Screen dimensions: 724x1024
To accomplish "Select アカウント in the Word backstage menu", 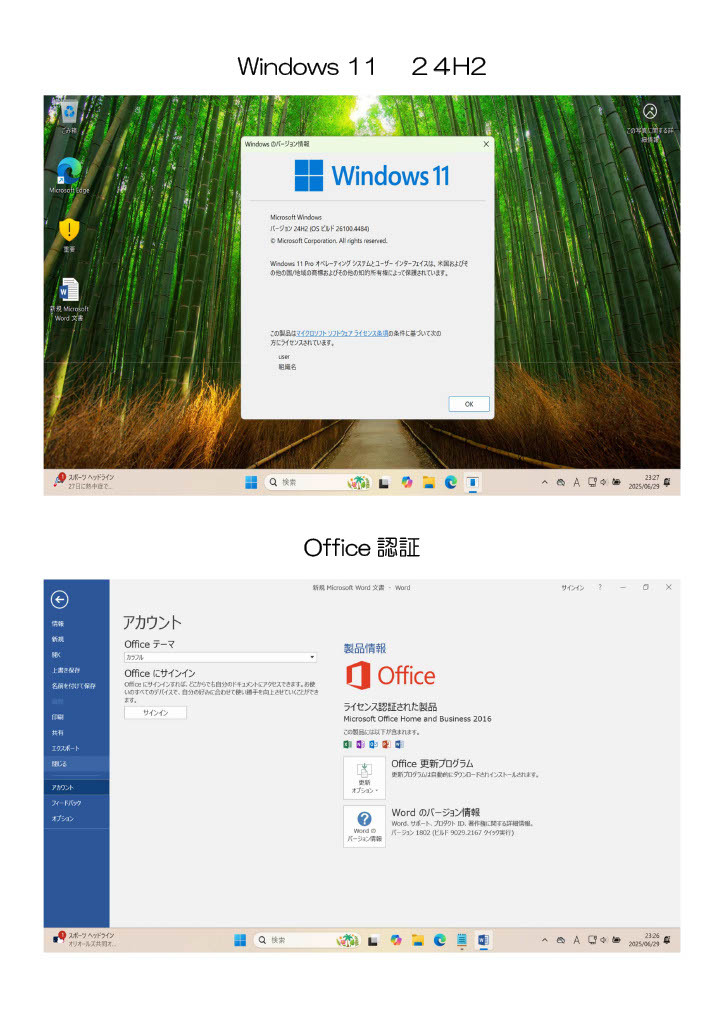I will pyautogui.click(x=76, y=788).
